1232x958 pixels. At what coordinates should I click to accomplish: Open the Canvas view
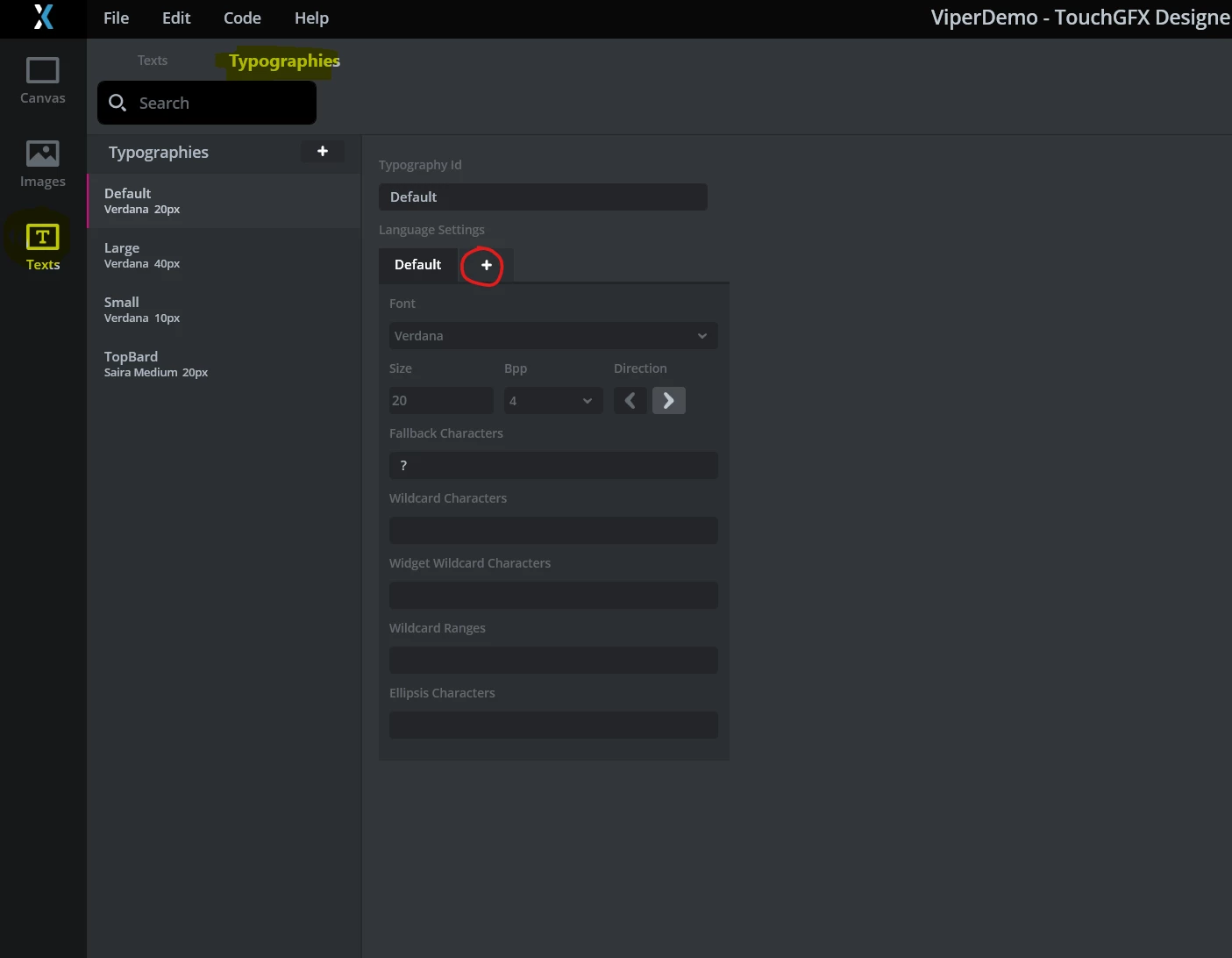pyautogui.click(x=43, y=81)
